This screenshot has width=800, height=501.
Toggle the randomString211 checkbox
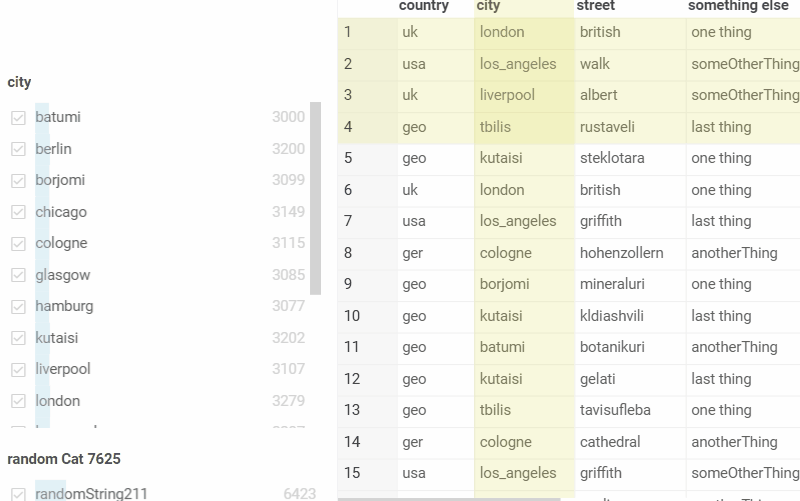(18, 493)
